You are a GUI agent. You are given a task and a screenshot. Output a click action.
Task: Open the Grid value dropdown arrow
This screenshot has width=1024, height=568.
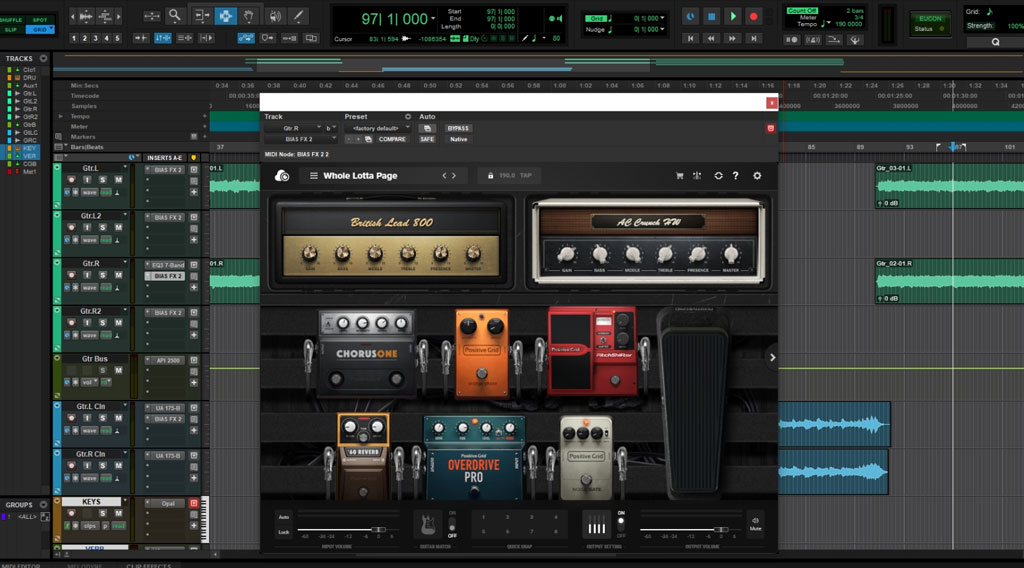click(663, 18)
